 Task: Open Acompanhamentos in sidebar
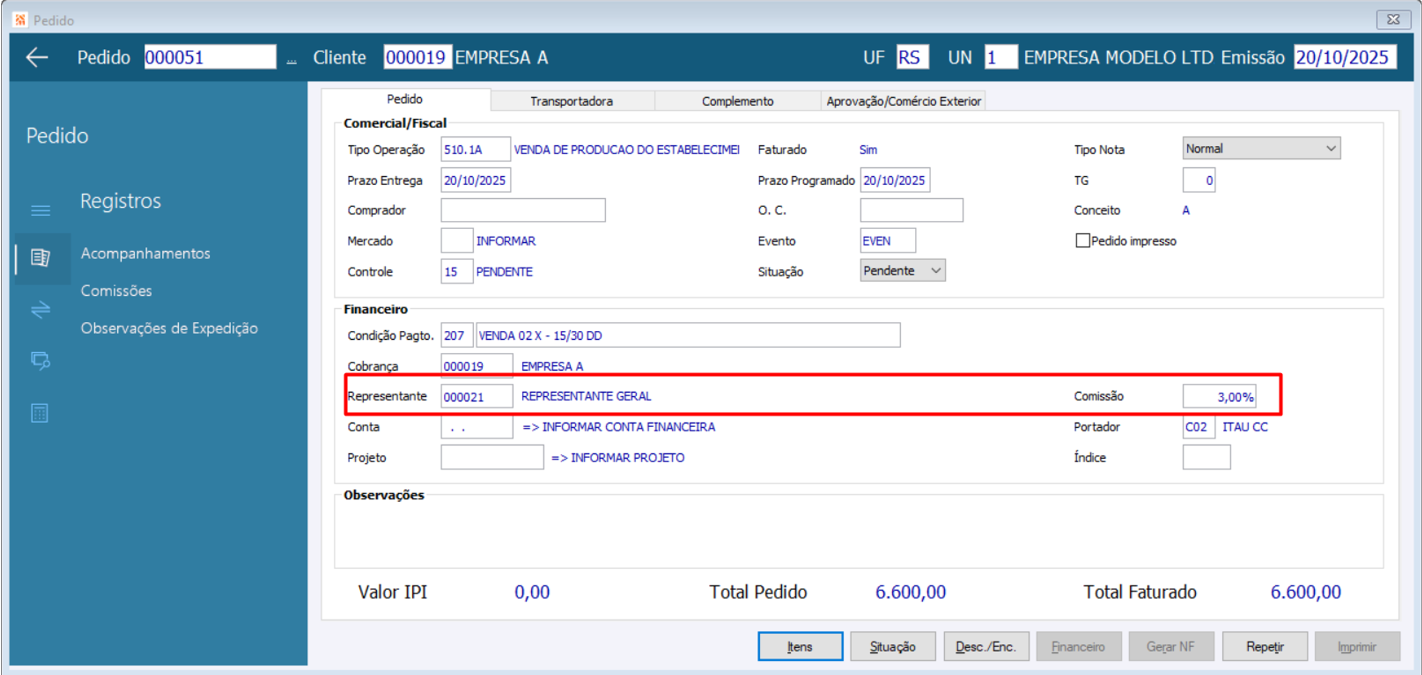pyautogui.click(x=146, y=254)
